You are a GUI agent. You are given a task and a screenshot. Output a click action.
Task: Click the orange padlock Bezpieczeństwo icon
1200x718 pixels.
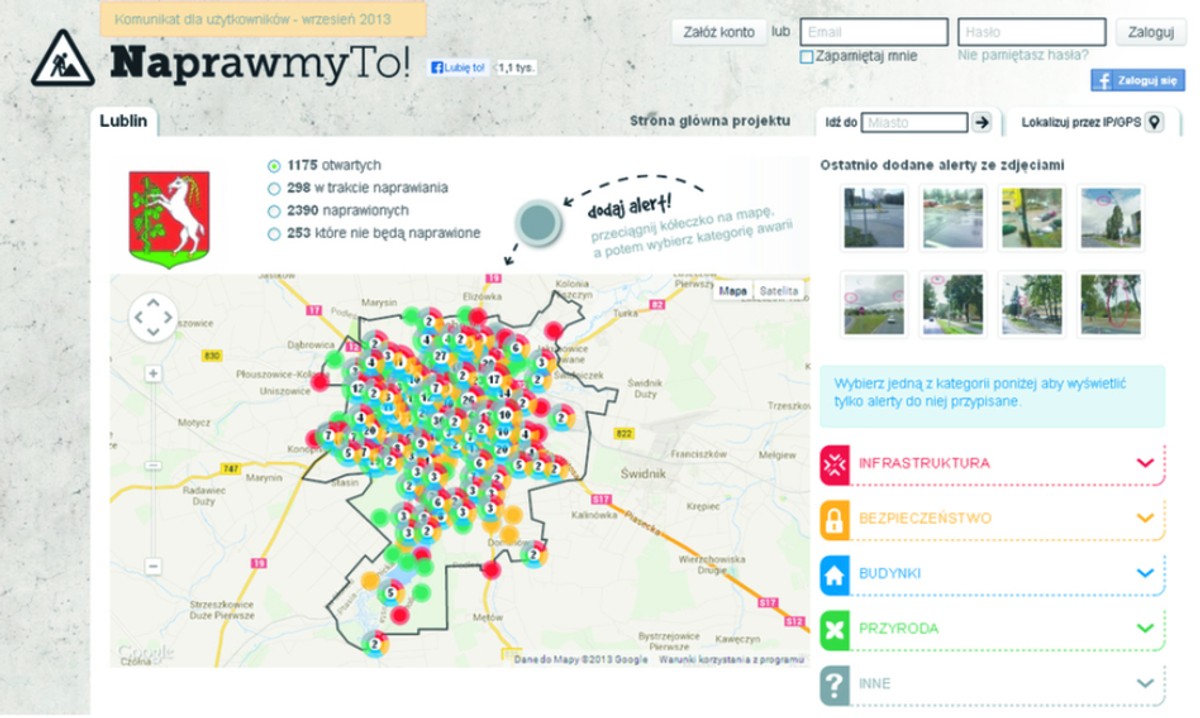[x=834, y=519]
